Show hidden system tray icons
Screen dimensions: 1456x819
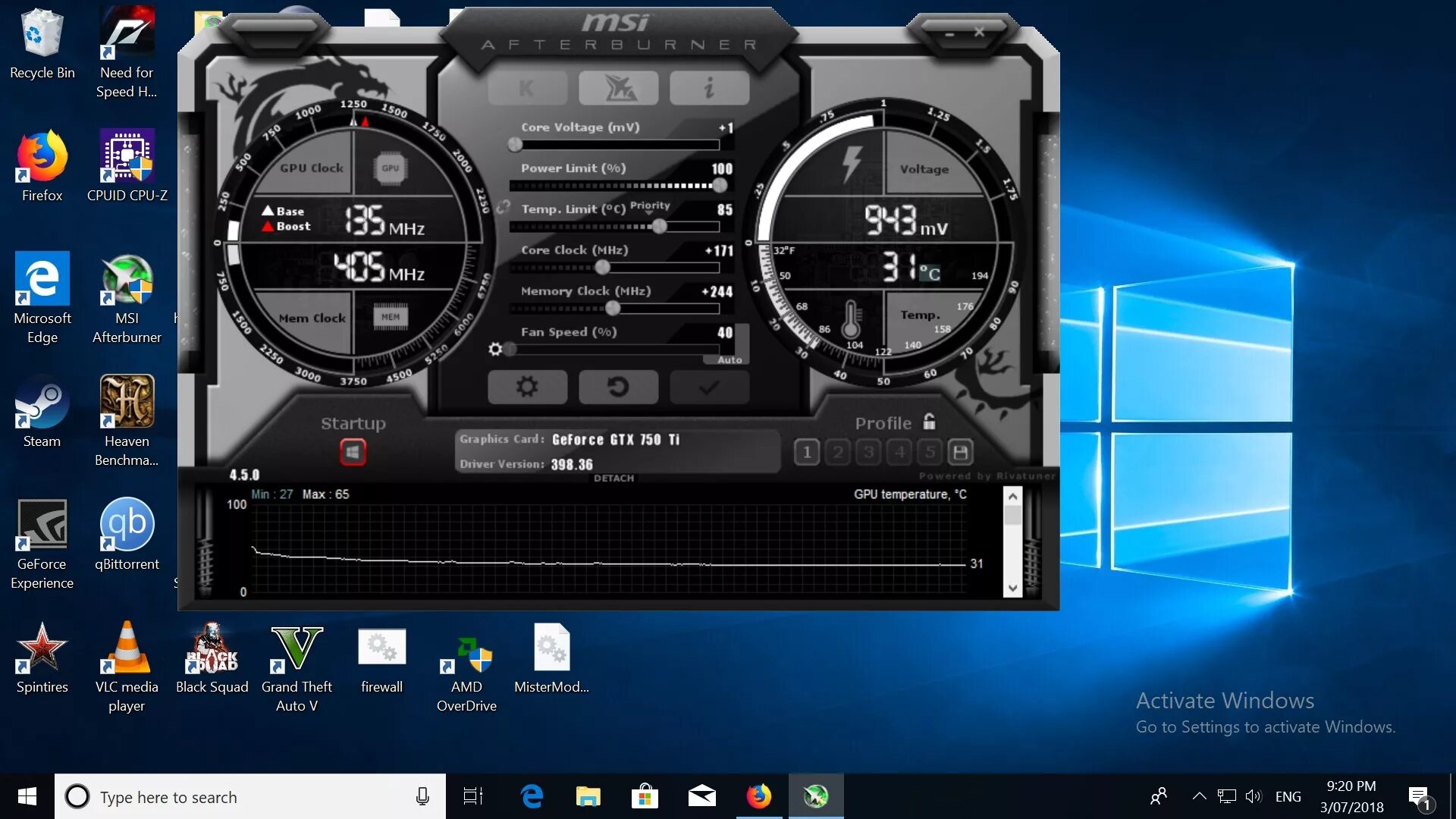[x=1199, y=796]
